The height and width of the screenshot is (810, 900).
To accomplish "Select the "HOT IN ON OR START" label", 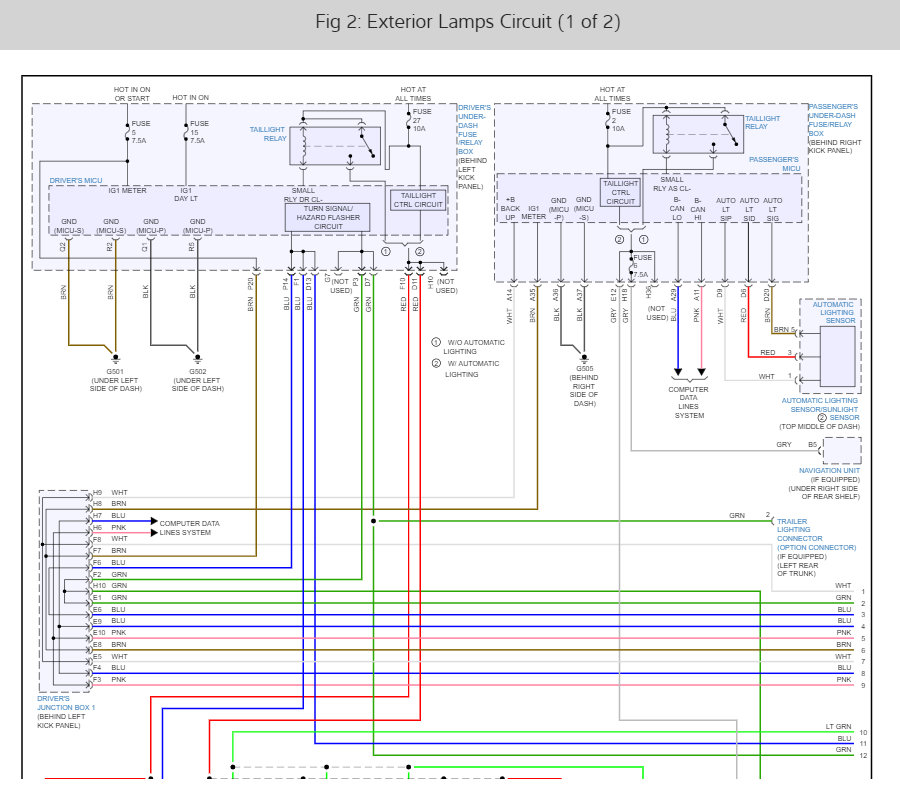I will [x=132, y=94].
